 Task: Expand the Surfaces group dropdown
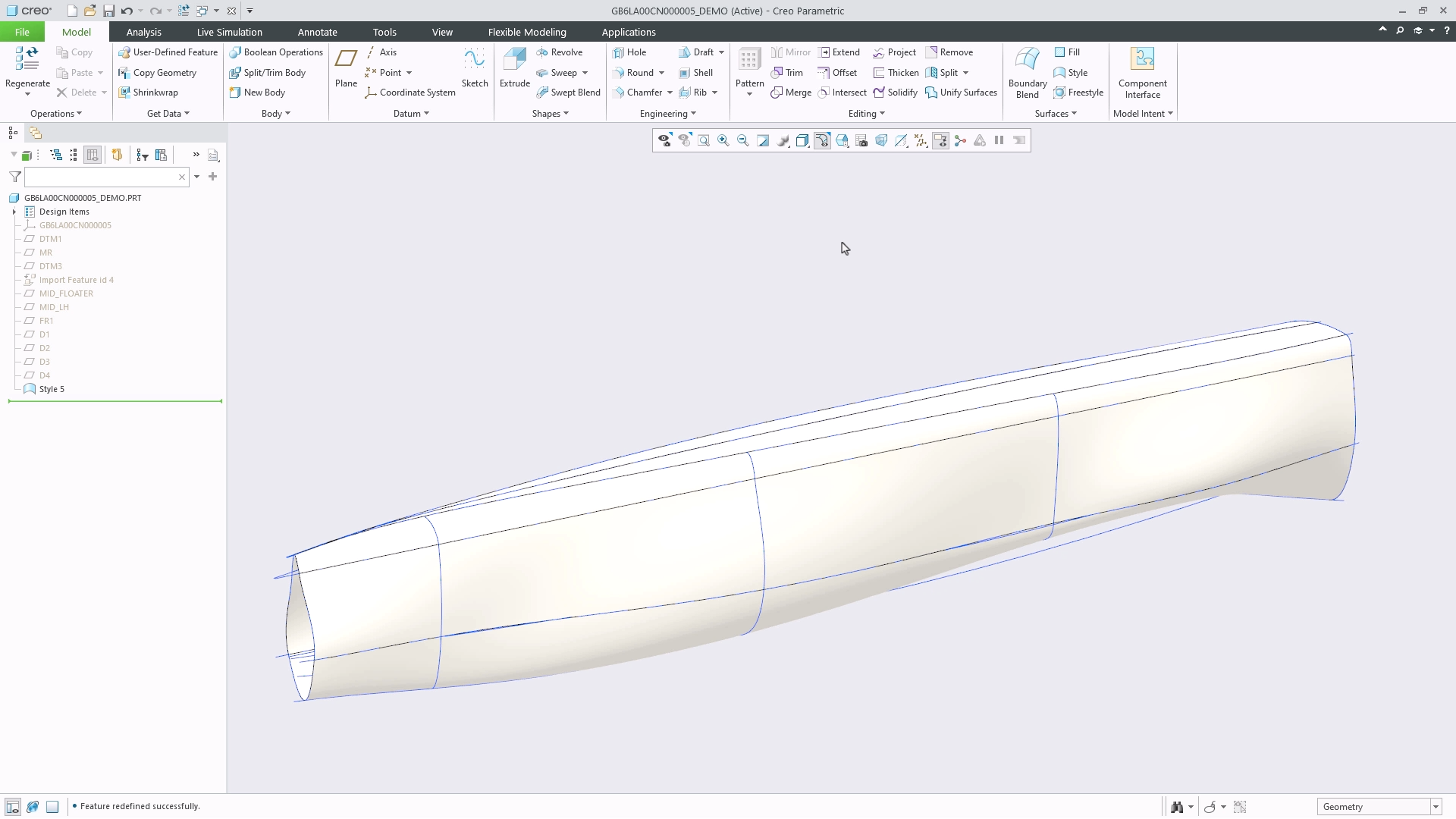[1056, 114]
